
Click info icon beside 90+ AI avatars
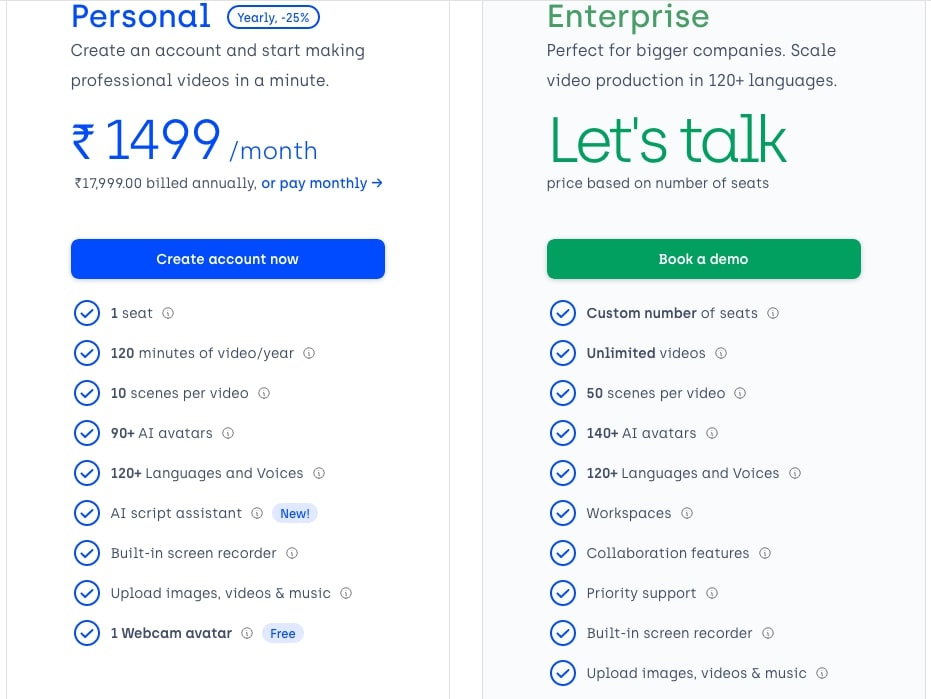228,433
